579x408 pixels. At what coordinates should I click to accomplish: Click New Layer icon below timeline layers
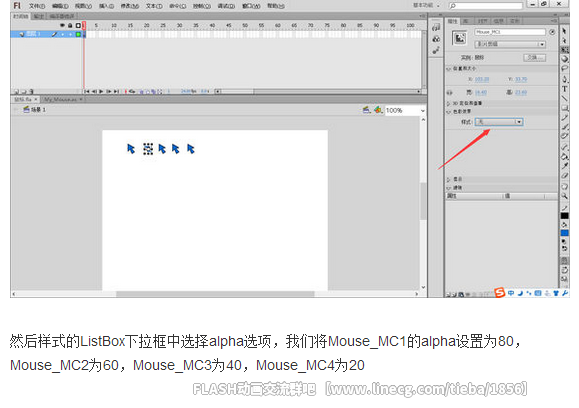pyautogui.click(x=16, y=91)
